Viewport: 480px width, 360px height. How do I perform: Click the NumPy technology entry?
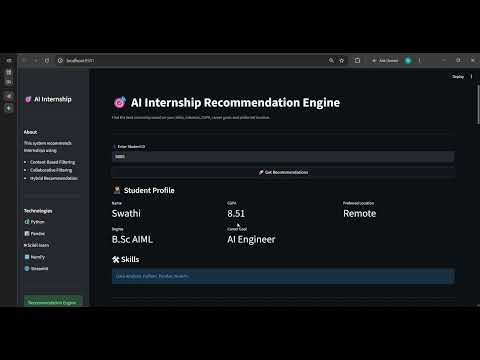point(35,257)
